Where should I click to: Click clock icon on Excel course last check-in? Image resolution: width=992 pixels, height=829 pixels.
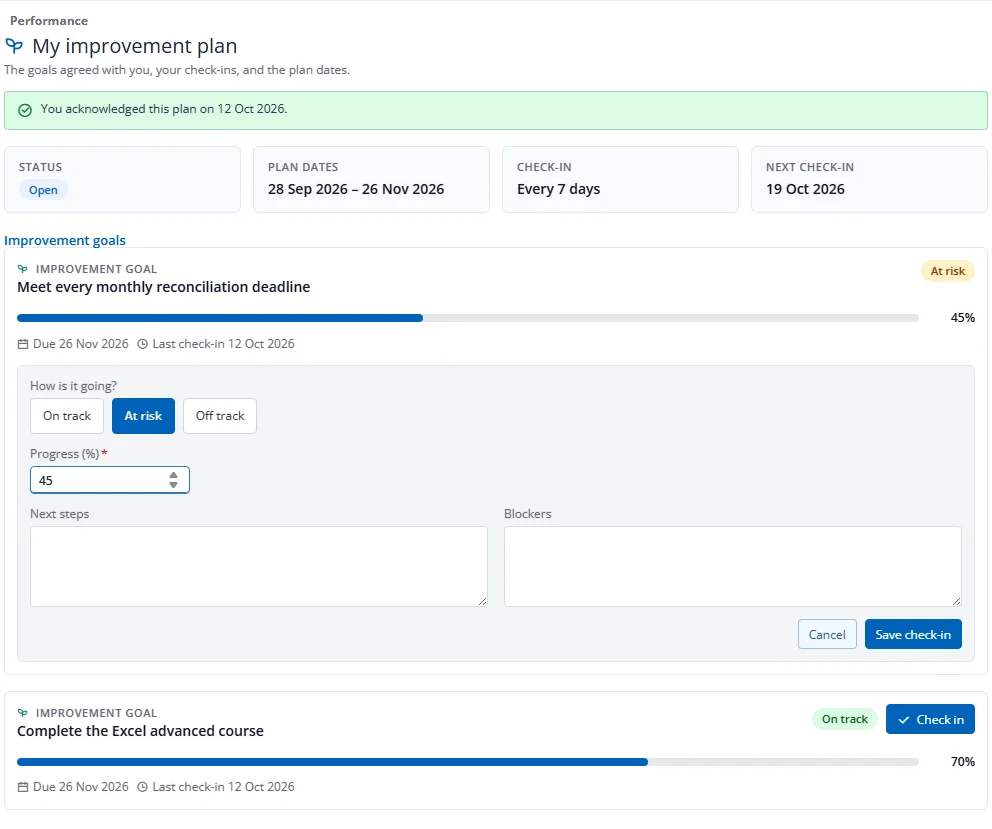click(142, 787)
